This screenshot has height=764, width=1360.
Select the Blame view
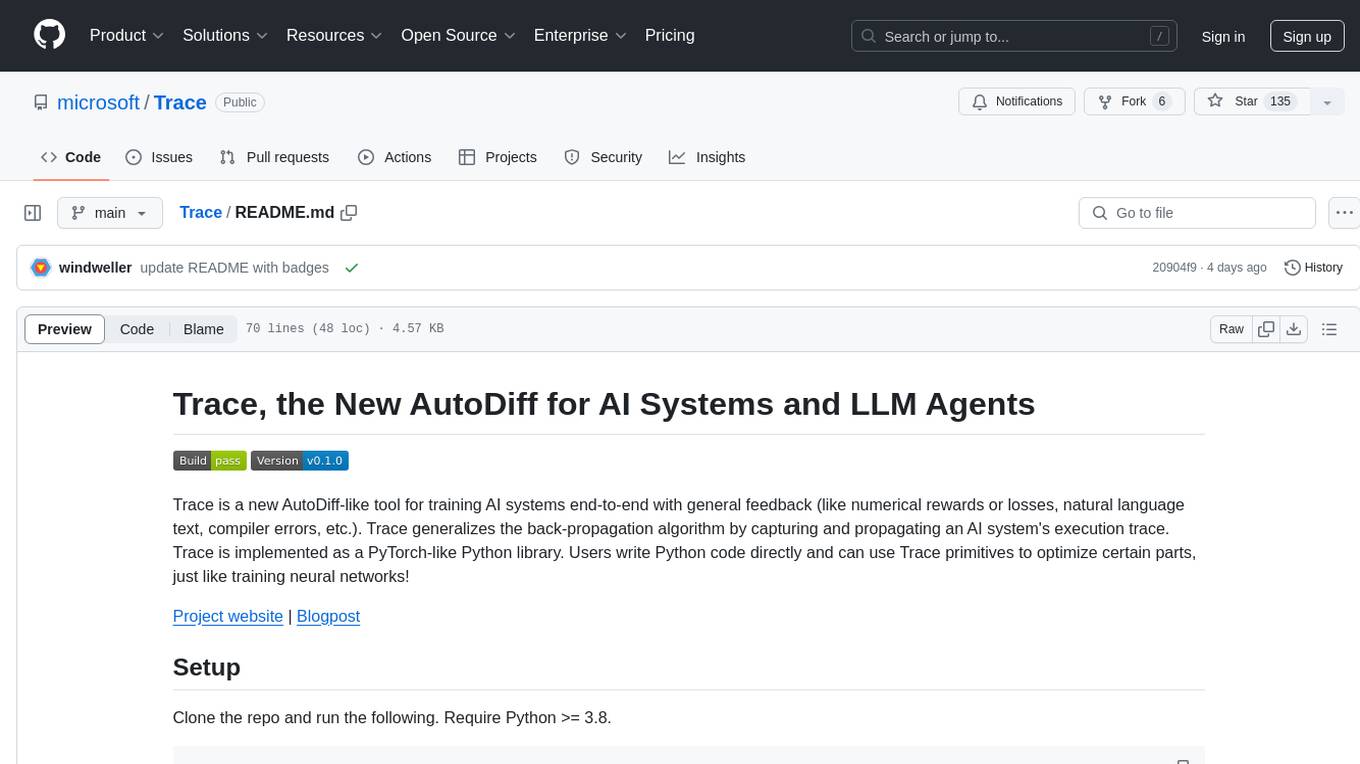(x=203, y=329)
